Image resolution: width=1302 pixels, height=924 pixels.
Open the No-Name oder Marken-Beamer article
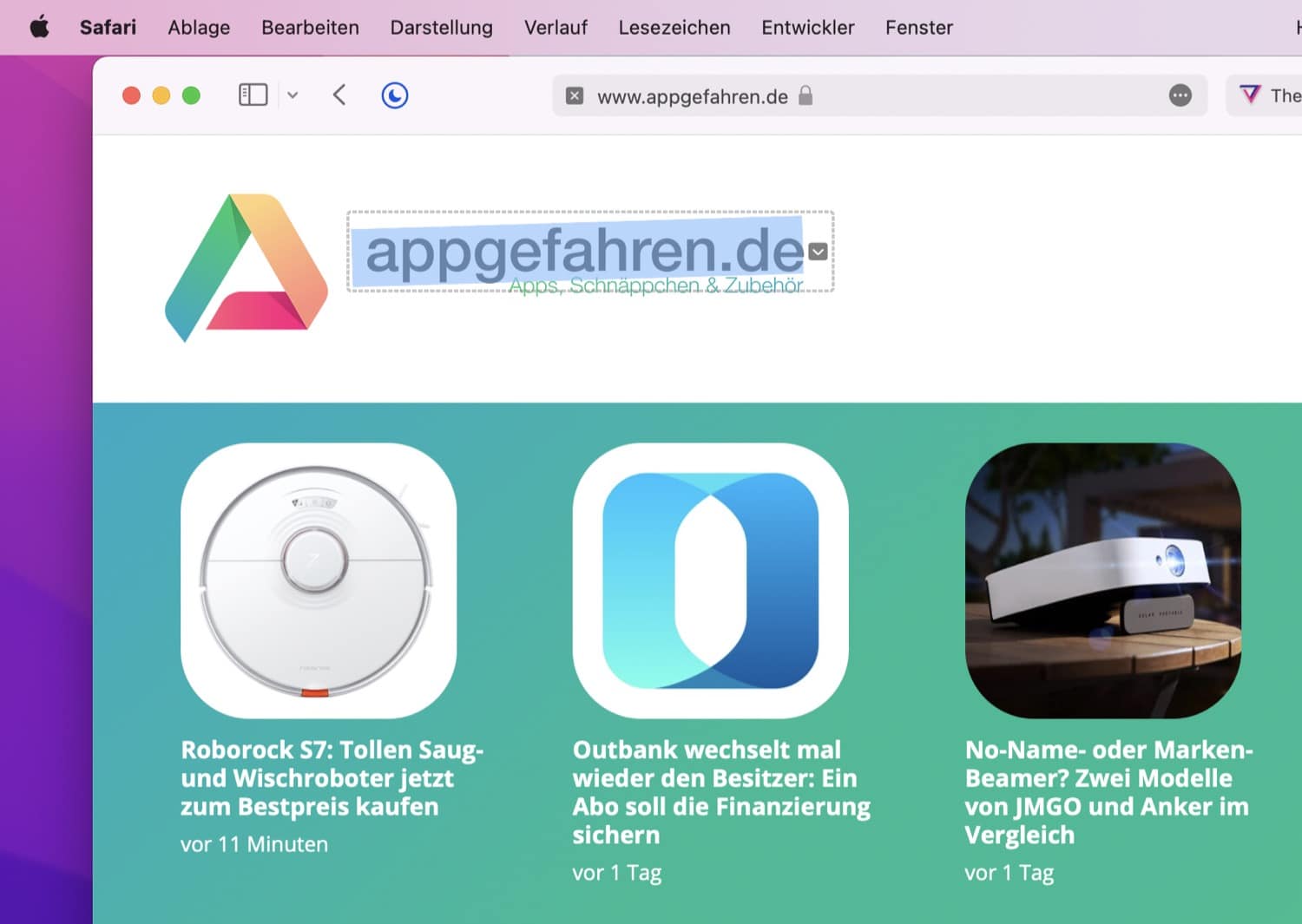[1108, 791]
